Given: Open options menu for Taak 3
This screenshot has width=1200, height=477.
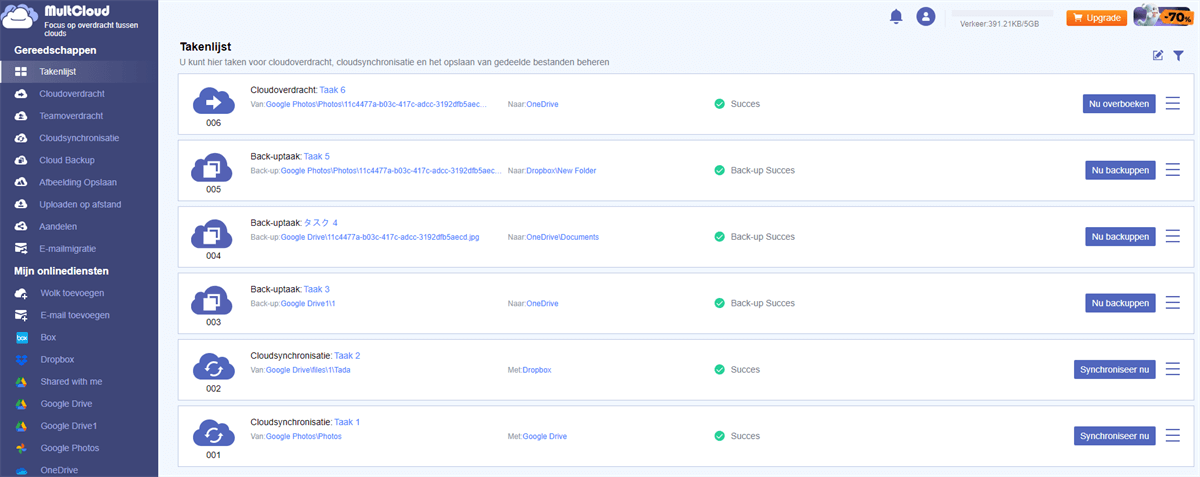Looking at the screenshot, I should click(1173, 302).
